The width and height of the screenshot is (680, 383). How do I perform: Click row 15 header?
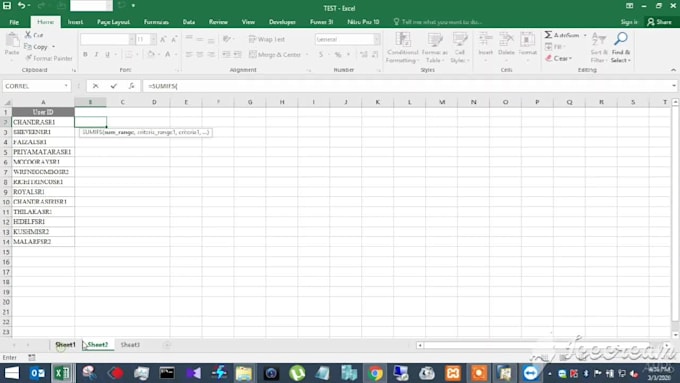(x=6, y=252)
